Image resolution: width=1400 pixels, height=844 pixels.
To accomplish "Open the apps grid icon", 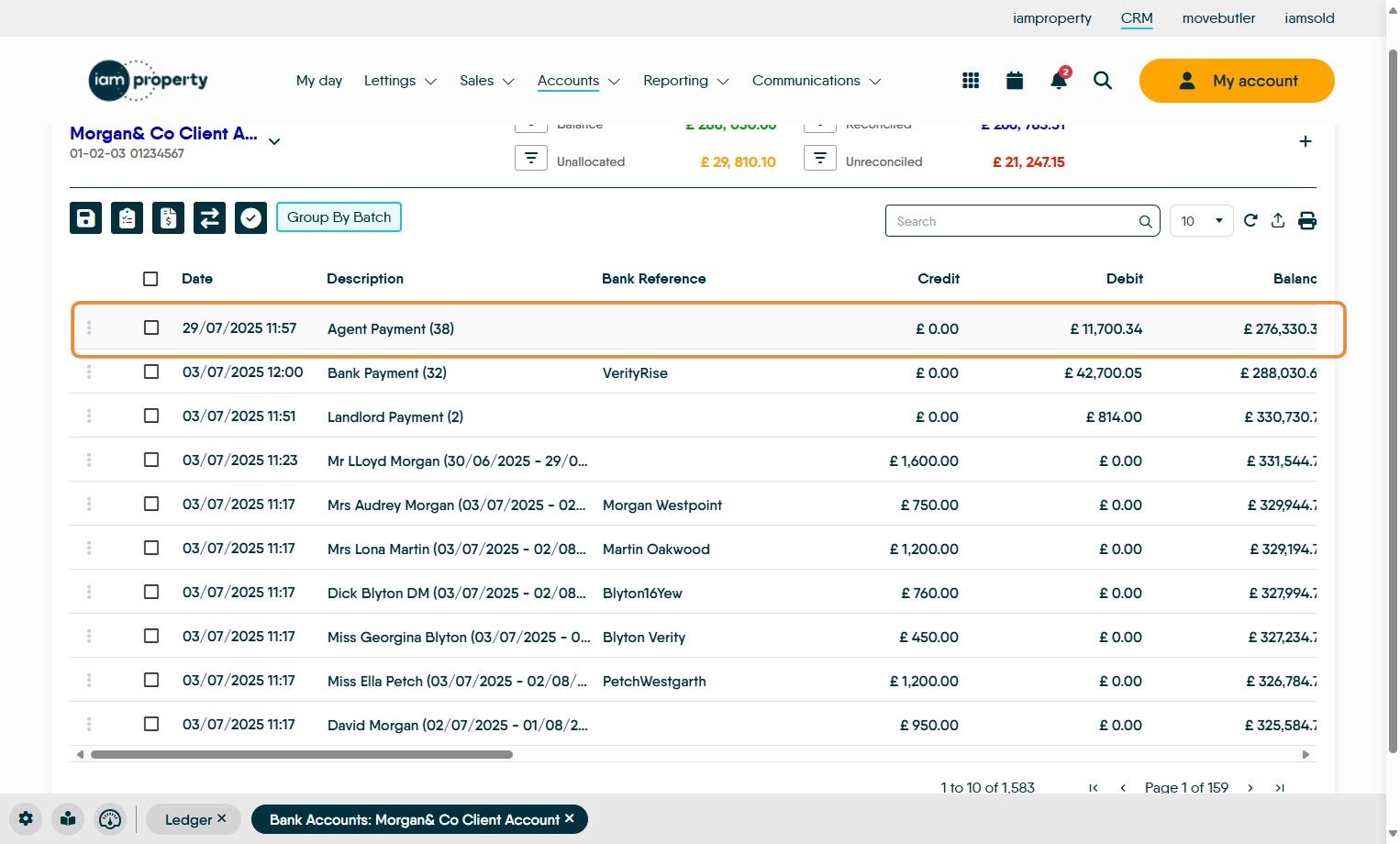I will 971,81.
